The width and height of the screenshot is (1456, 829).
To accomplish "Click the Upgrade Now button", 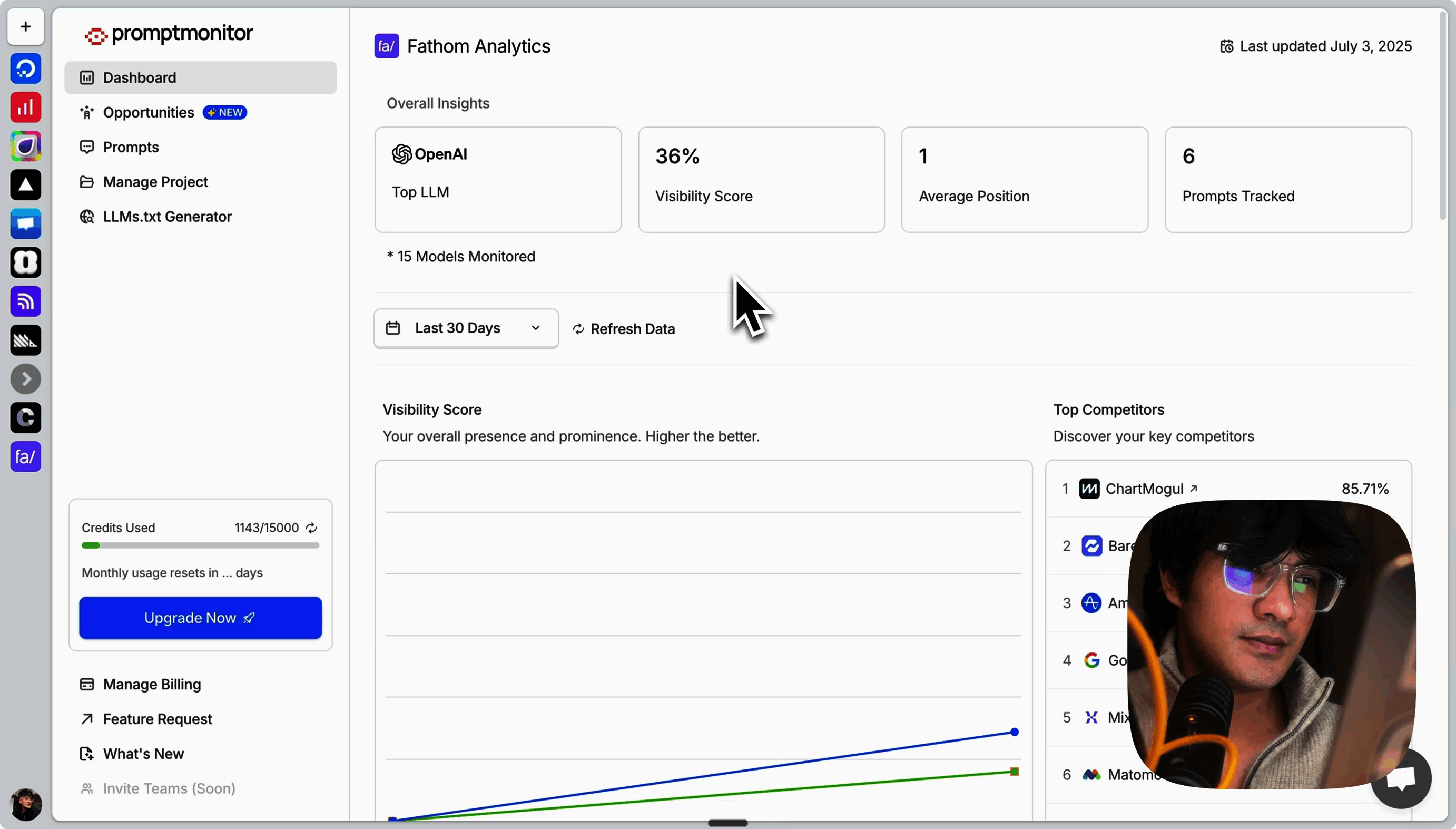I will [200, 618].
